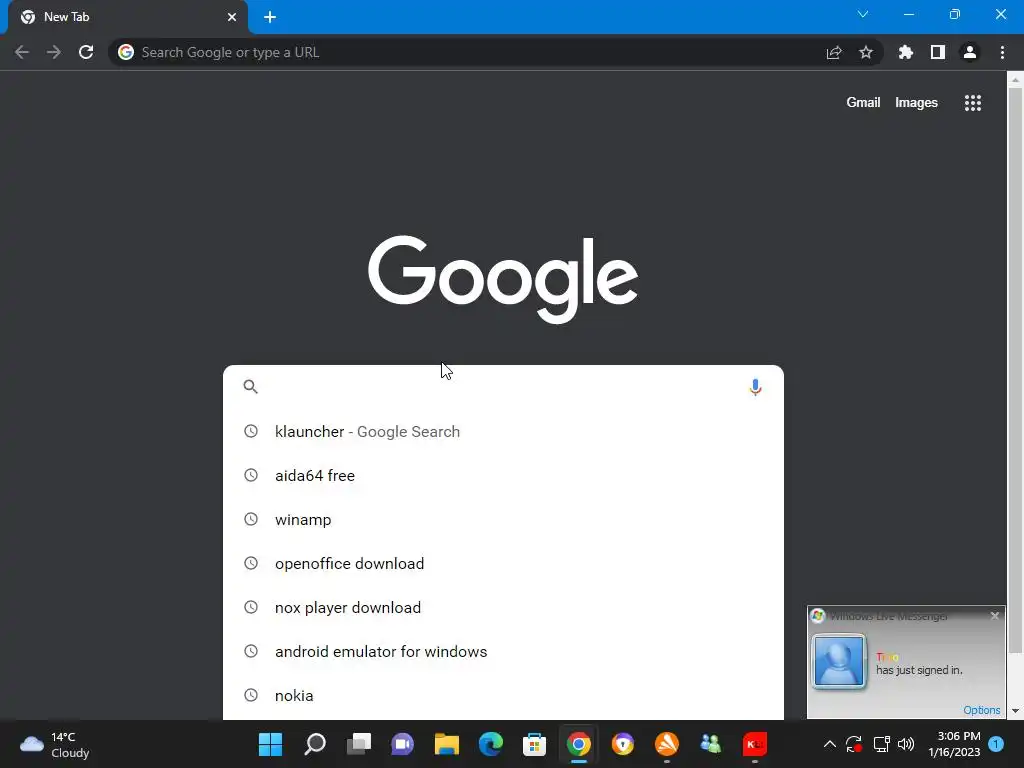The height and width of the screenshot is (768, 1024).
Task: Launch Microsoft Edge from taskbar
Action: [x=490, y=744]
